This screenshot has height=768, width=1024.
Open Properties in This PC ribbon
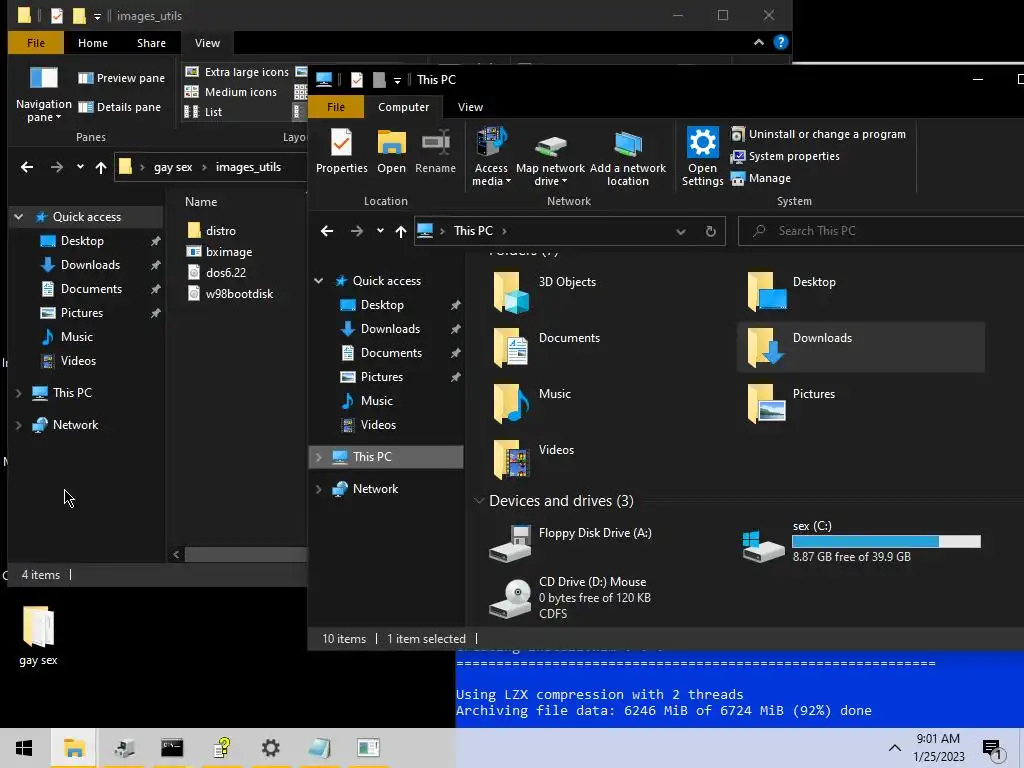[342, 151]
